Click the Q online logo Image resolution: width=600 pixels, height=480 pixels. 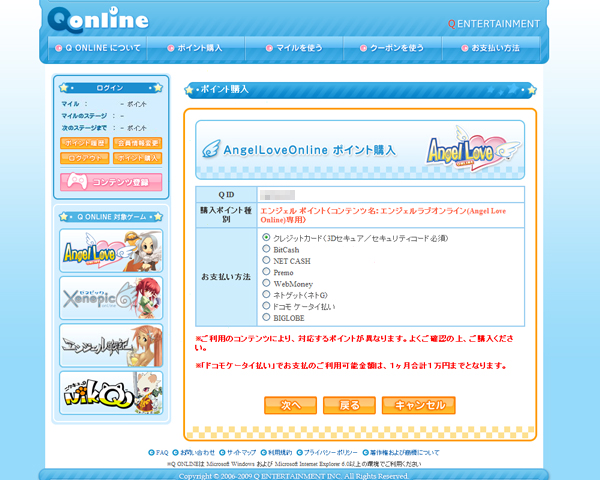click(x=98, y=20)
